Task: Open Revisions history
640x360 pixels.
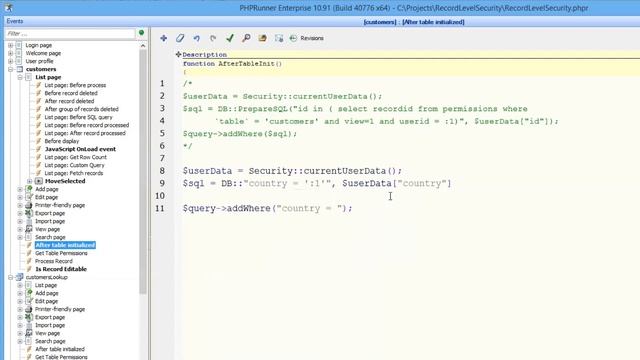Action: click(307, 38)
